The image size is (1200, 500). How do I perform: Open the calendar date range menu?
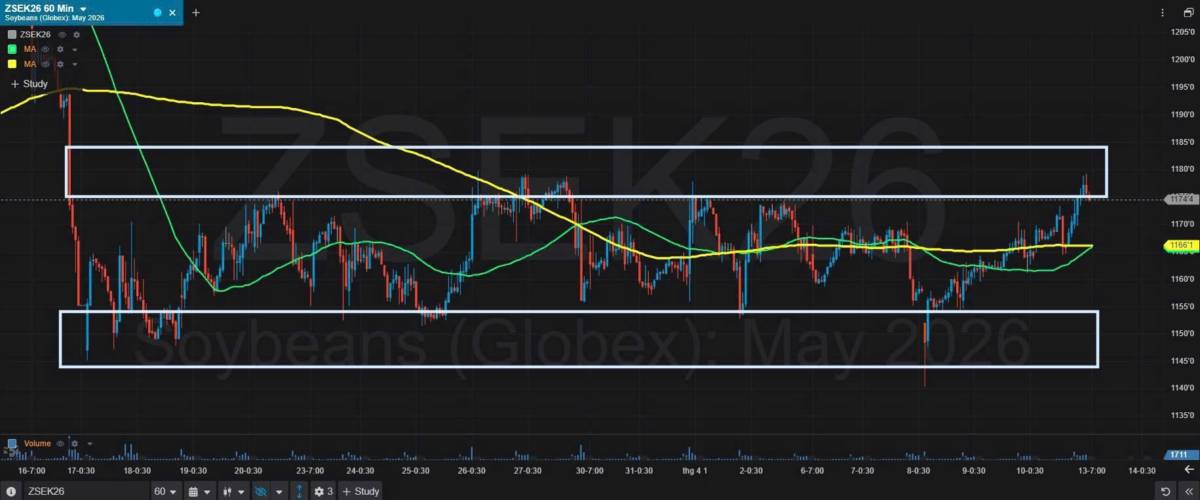pos(199,491)
